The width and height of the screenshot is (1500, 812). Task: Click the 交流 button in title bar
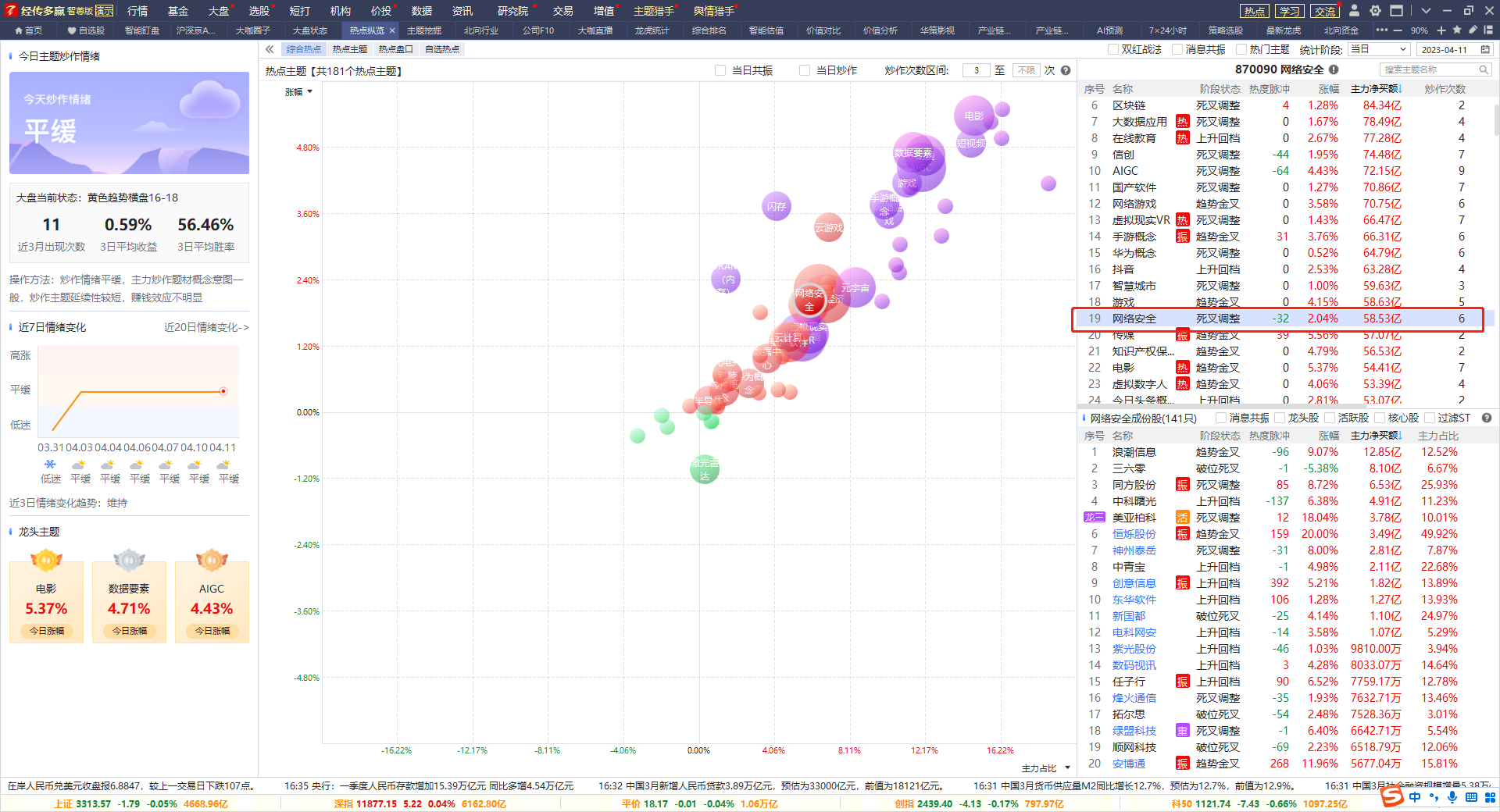pos(1325,11)
